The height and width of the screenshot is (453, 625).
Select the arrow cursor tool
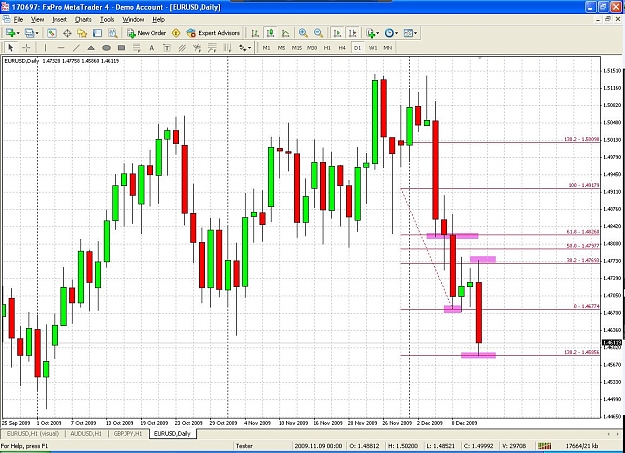11,48
